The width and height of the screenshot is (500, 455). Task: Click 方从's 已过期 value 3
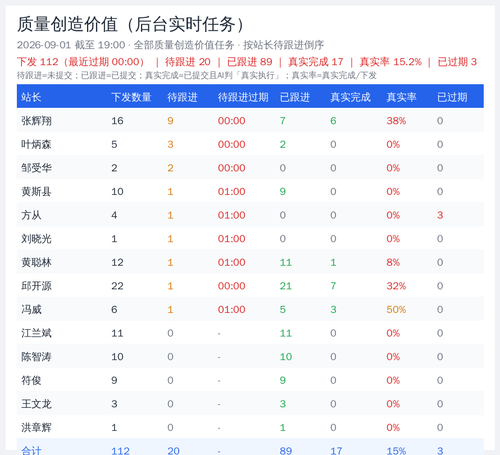(440, 215)
